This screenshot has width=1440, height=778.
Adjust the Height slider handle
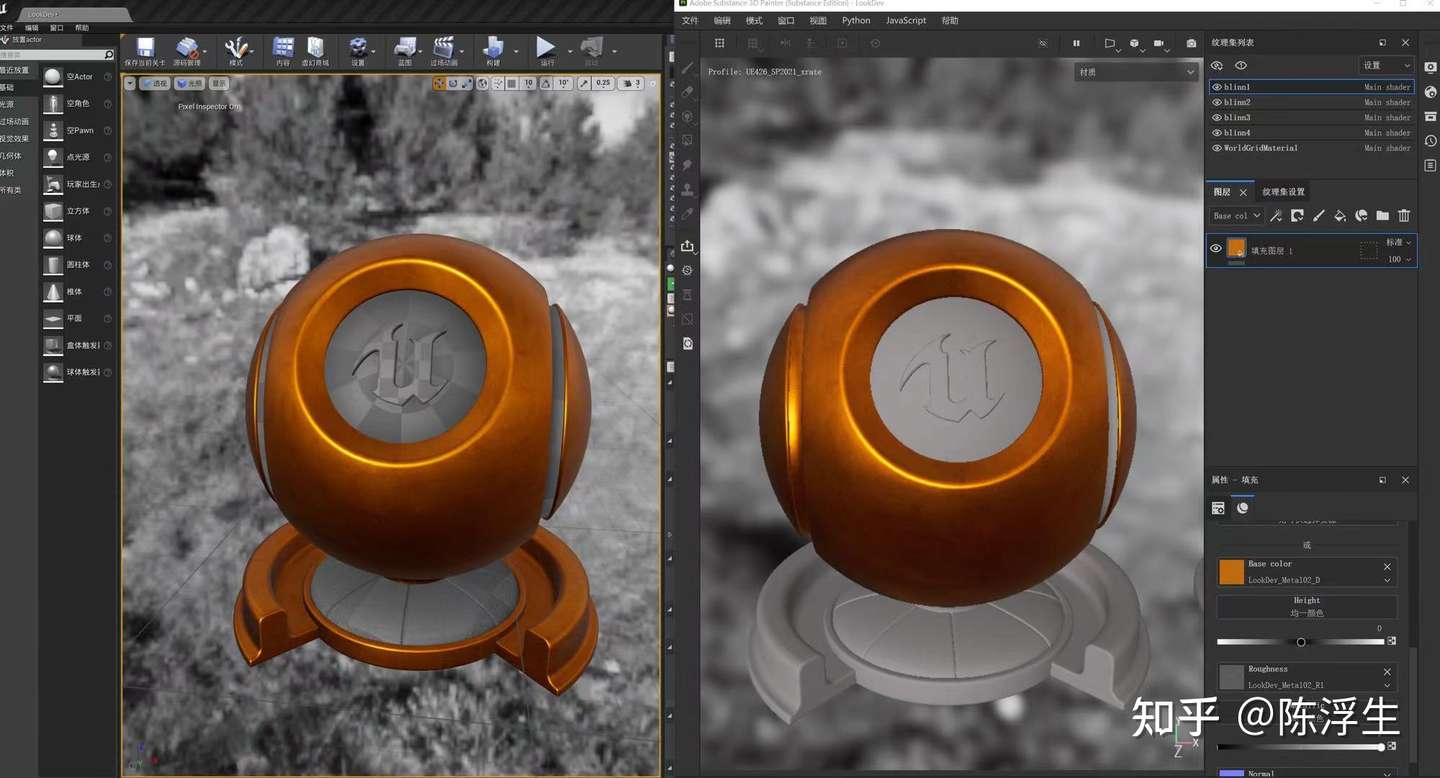point(1301,642)
